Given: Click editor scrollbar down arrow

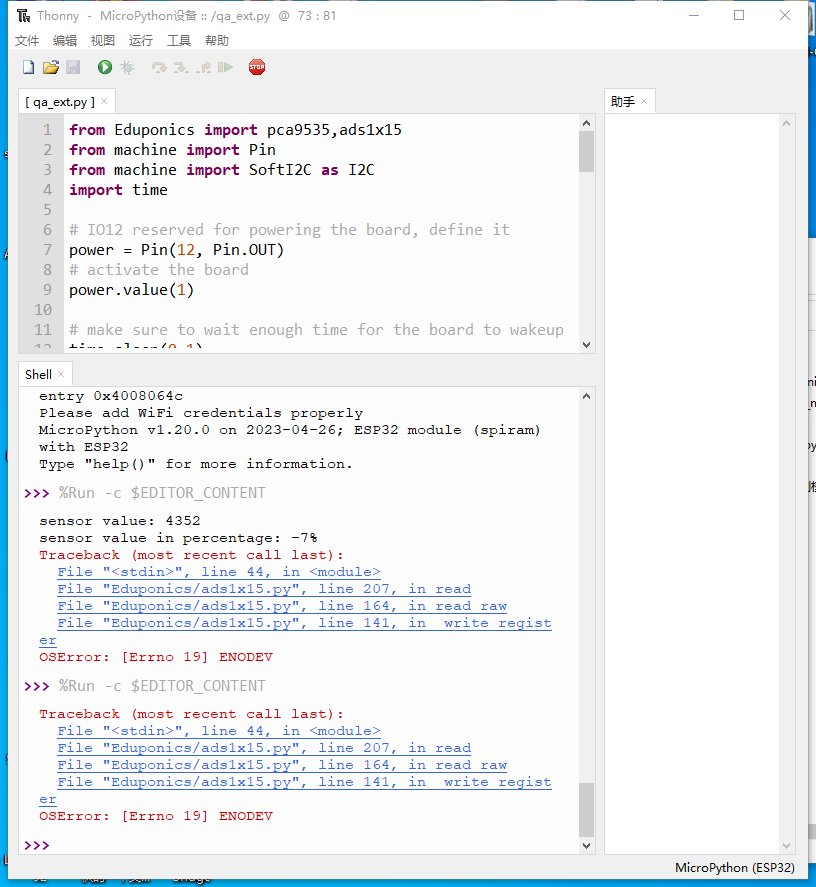Looking at the screenshot, I should point(586,345).
